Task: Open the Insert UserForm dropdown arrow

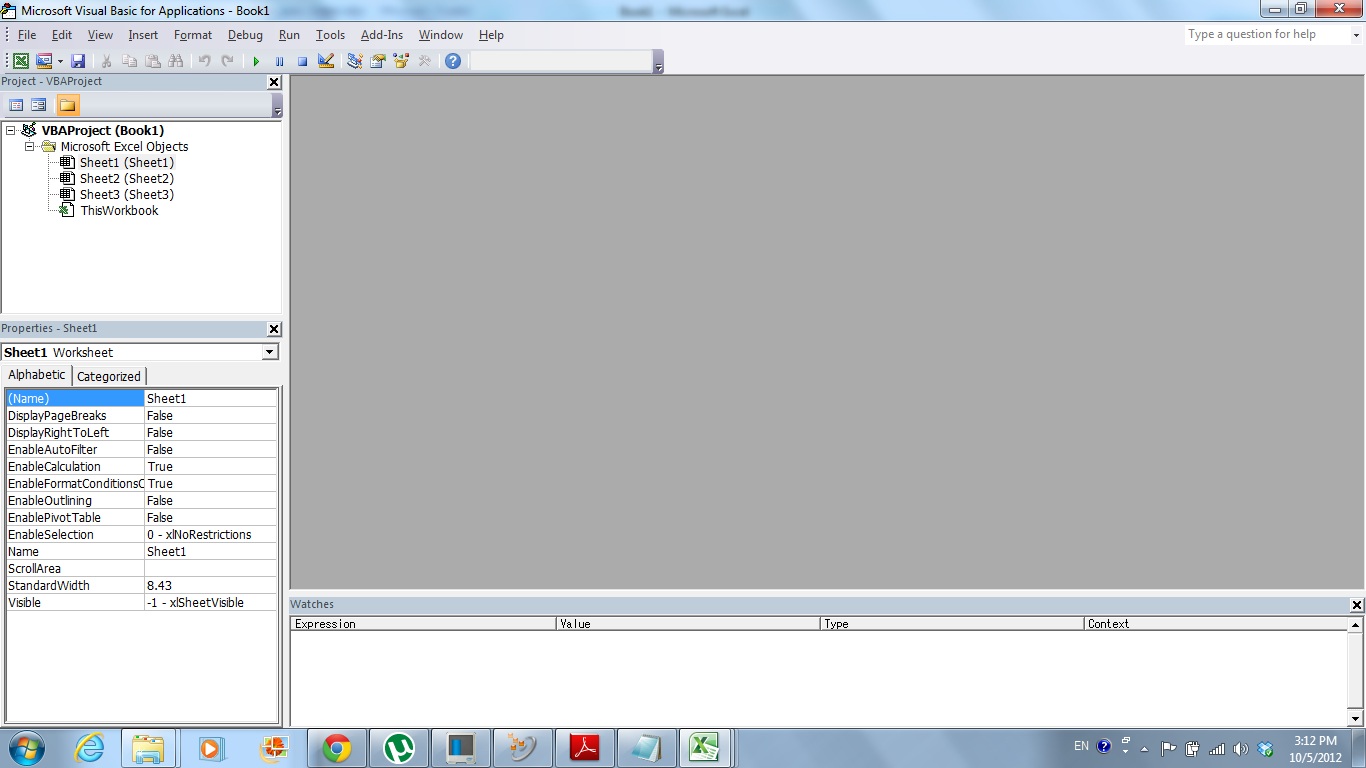Action: point(60,61)
